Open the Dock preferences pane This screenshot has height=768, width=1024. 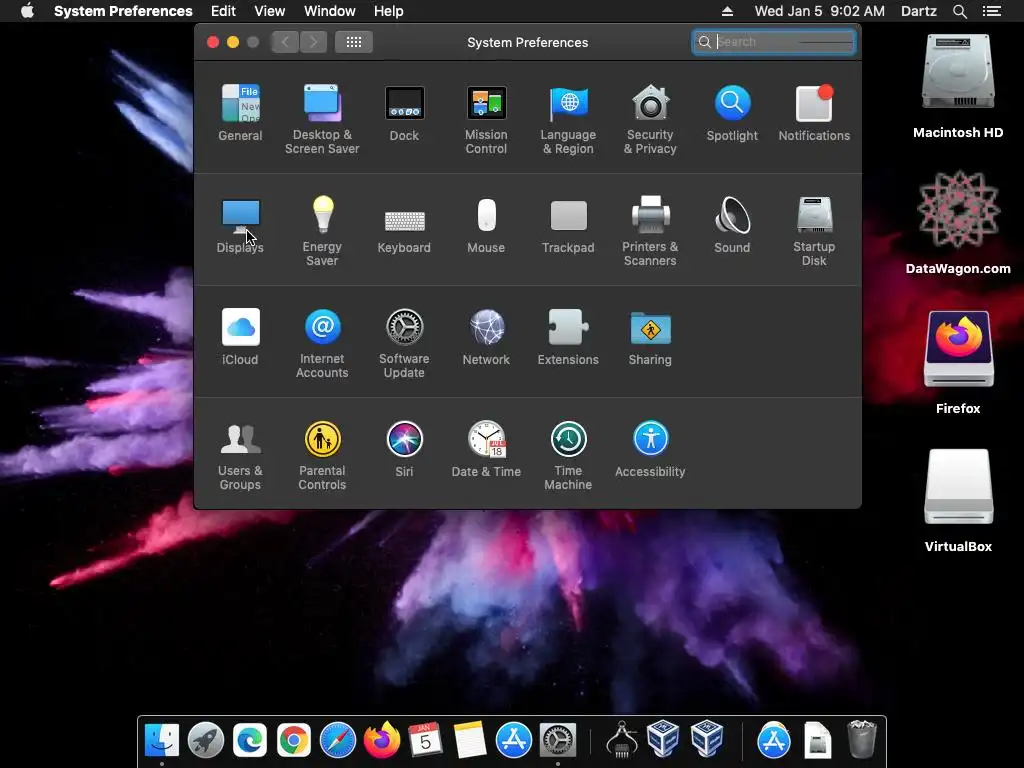(404, 112)
